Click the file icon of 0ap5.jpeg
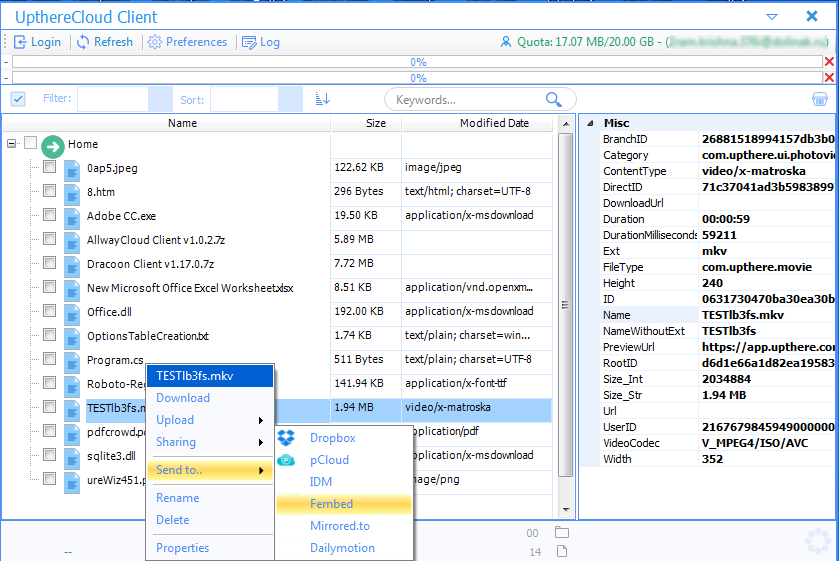Screen dimensions: 839x561 click(72, 170)
